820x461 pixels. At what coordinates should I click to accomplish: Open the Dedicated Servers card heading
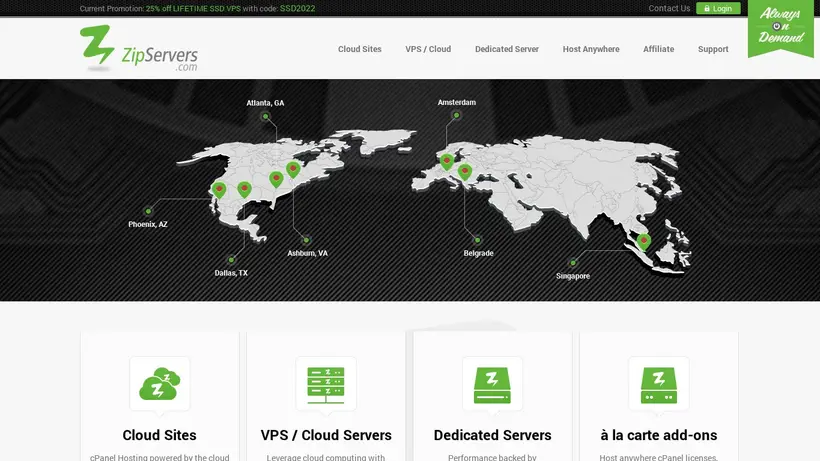tap(492, 435)
